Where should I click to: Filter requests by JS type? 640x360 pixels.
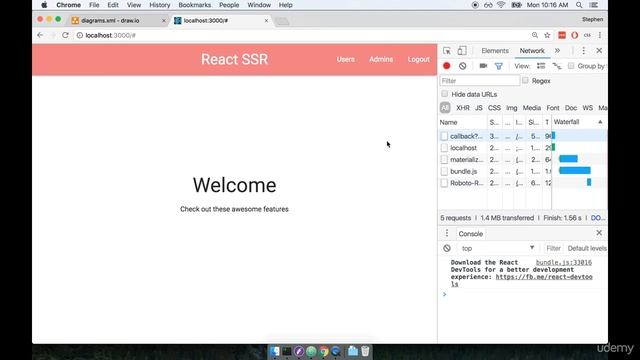(x=479, y=108)
